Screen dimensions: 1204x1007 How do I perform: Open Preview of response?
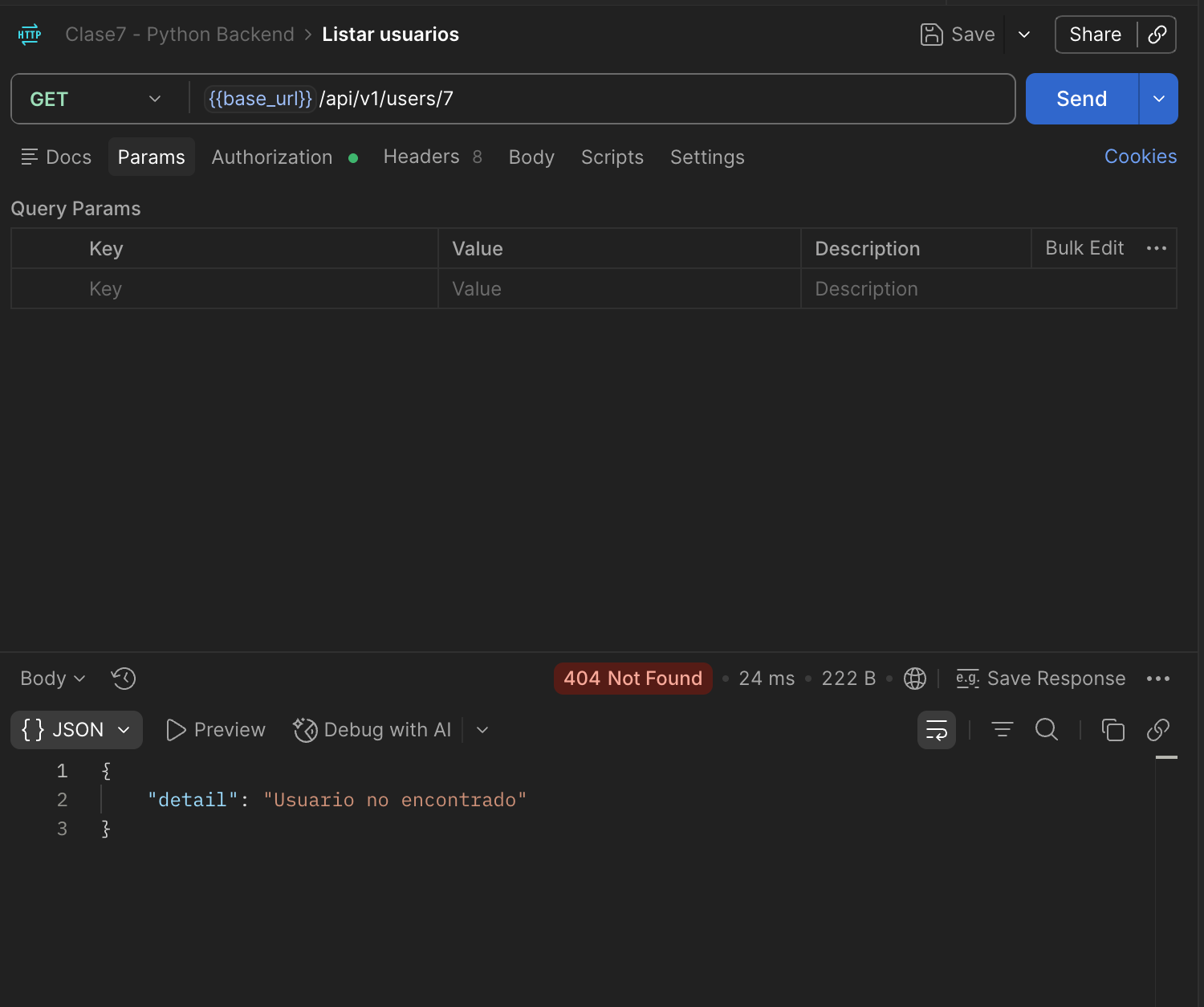tap(215, 730)
